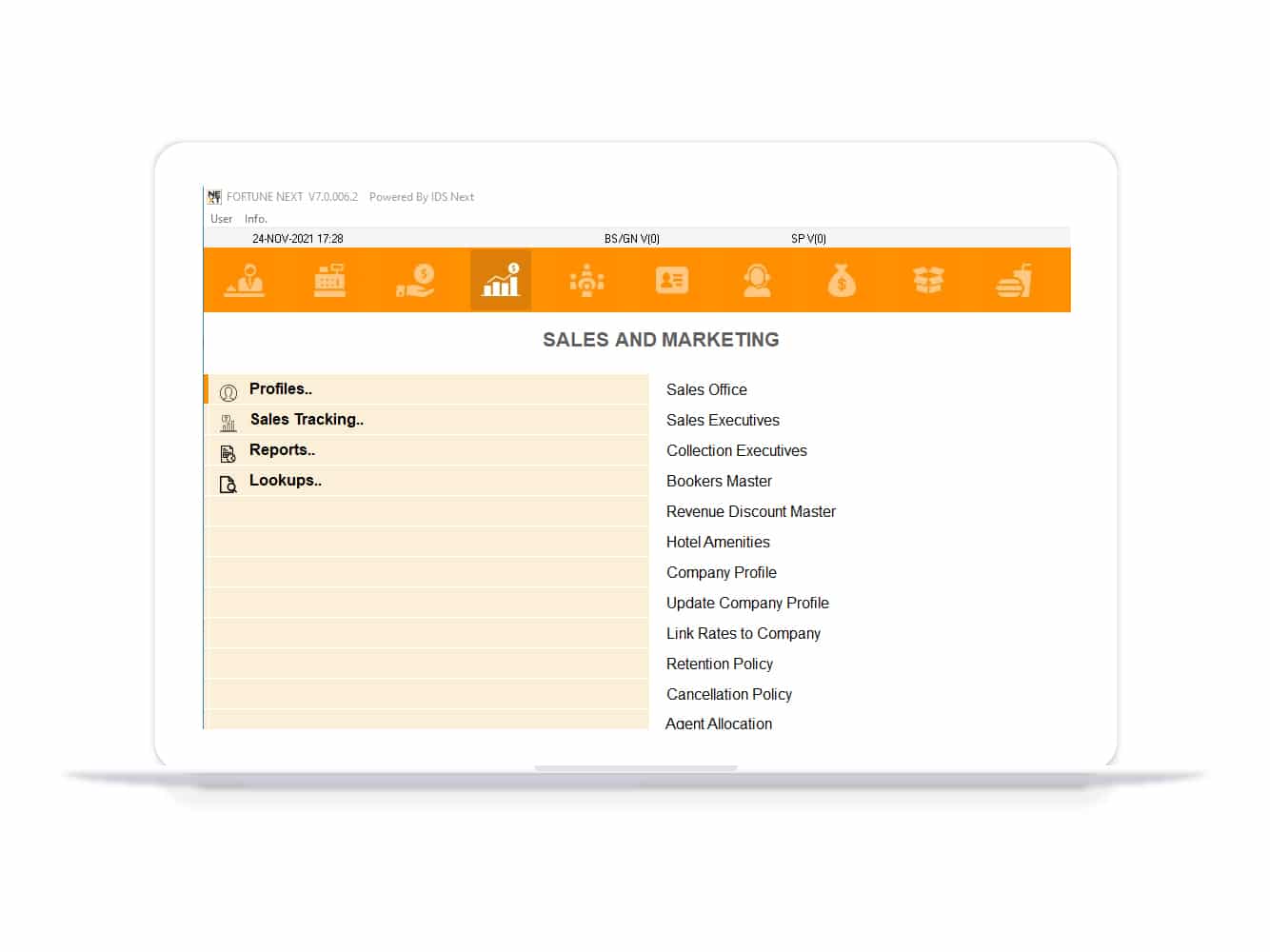The image size is (1270, 952).
Task: Expand the Profiles.. section
Action: 281,389
